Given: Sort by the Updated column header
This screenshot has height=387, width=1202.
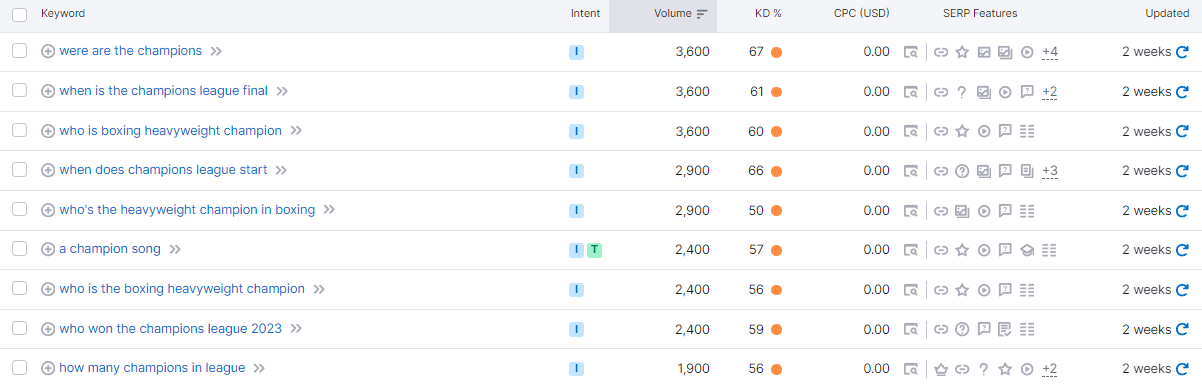Looking at the screenshot, I should [x=1167, y=13].
